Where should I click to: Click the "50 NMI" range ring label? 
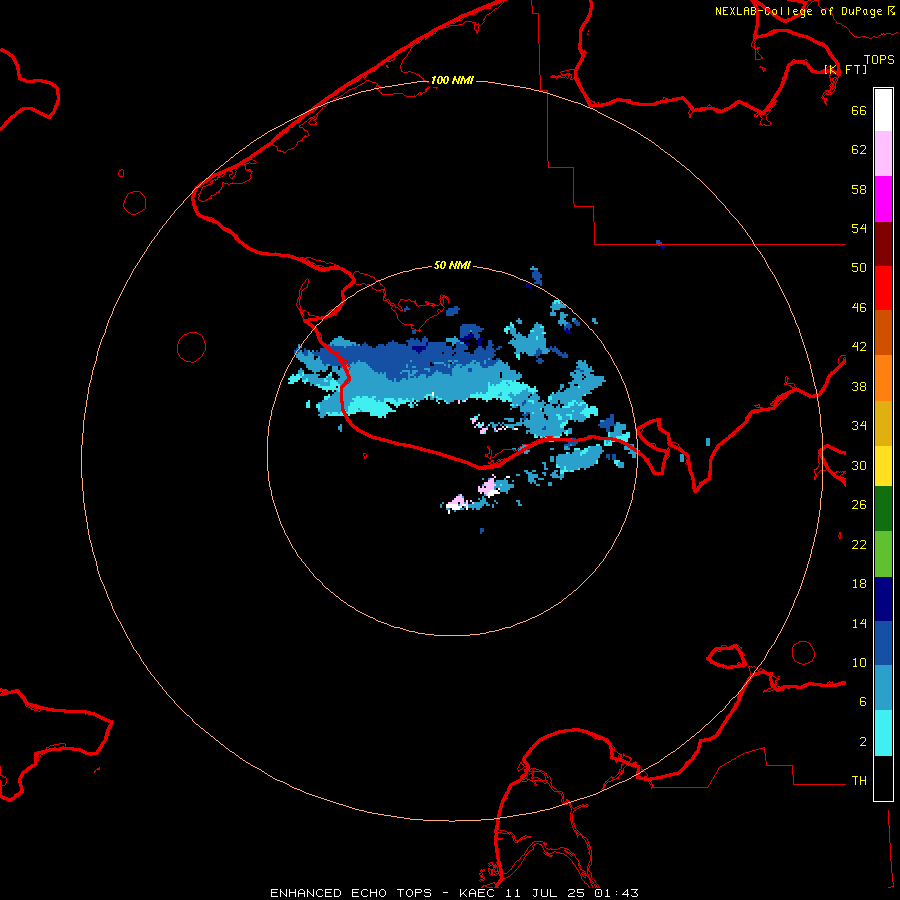coord(452,265)
